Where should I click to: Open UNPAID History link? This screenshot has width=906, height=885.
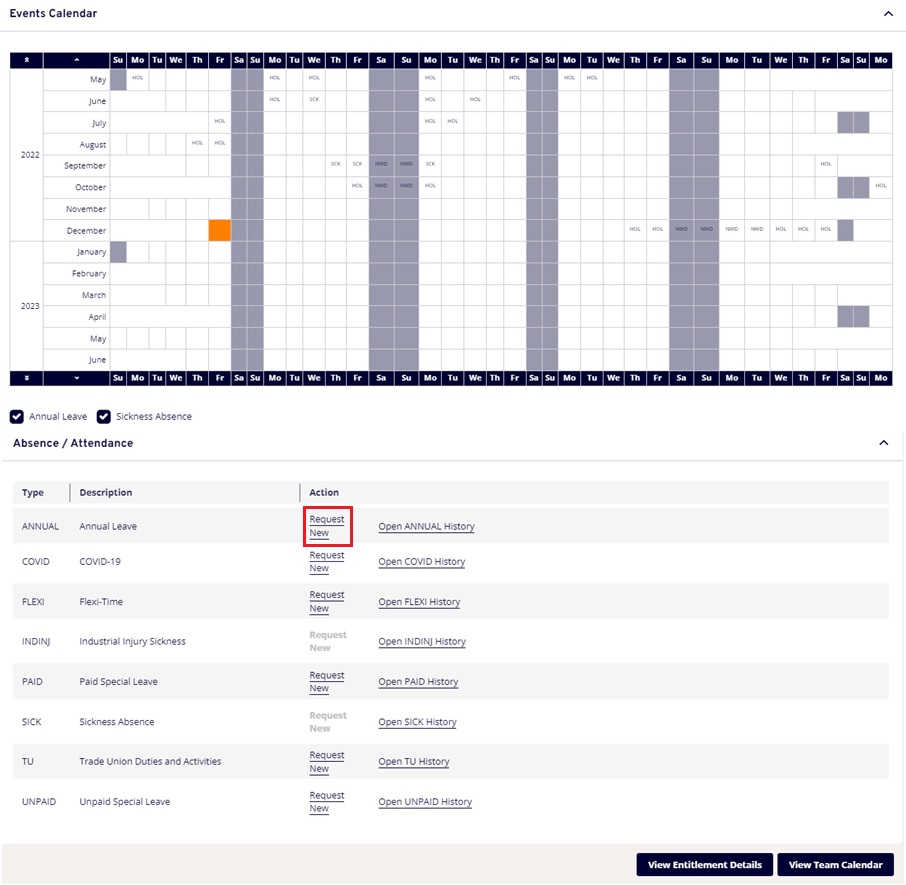pyautogui.click(x=424, y=802)
